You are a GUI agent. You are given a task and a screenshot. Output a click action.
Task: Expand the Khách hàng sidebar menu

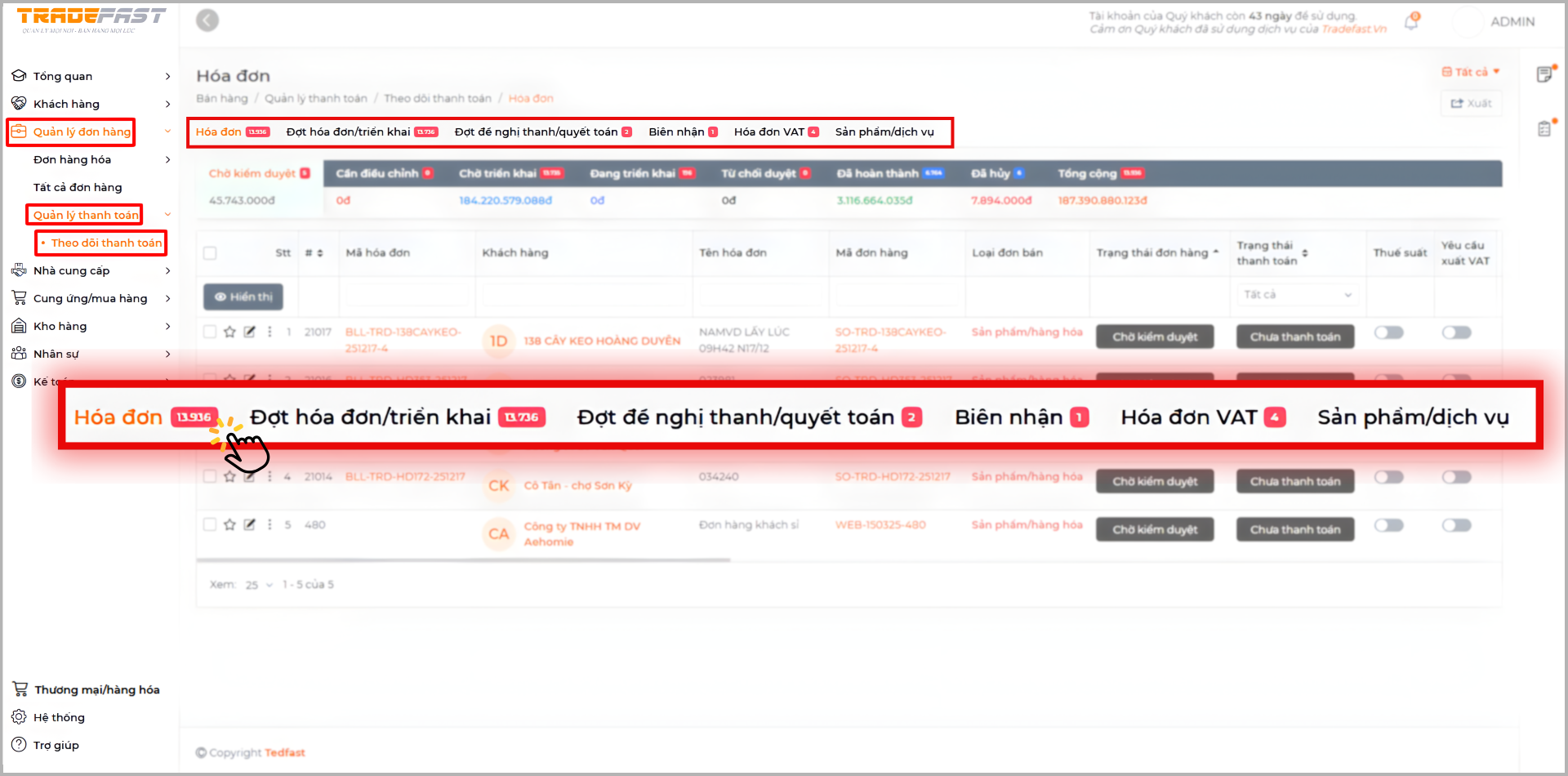point(90,104)
